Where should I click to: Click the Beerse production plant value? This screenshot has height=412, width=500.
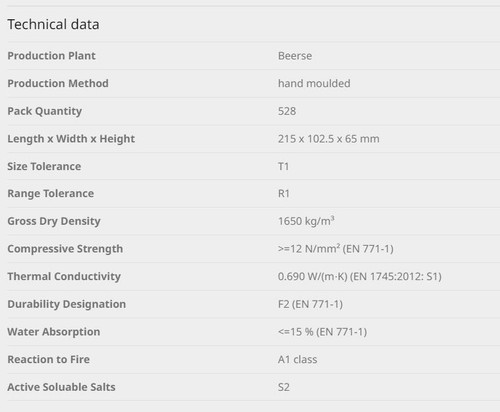pos(295,56)
